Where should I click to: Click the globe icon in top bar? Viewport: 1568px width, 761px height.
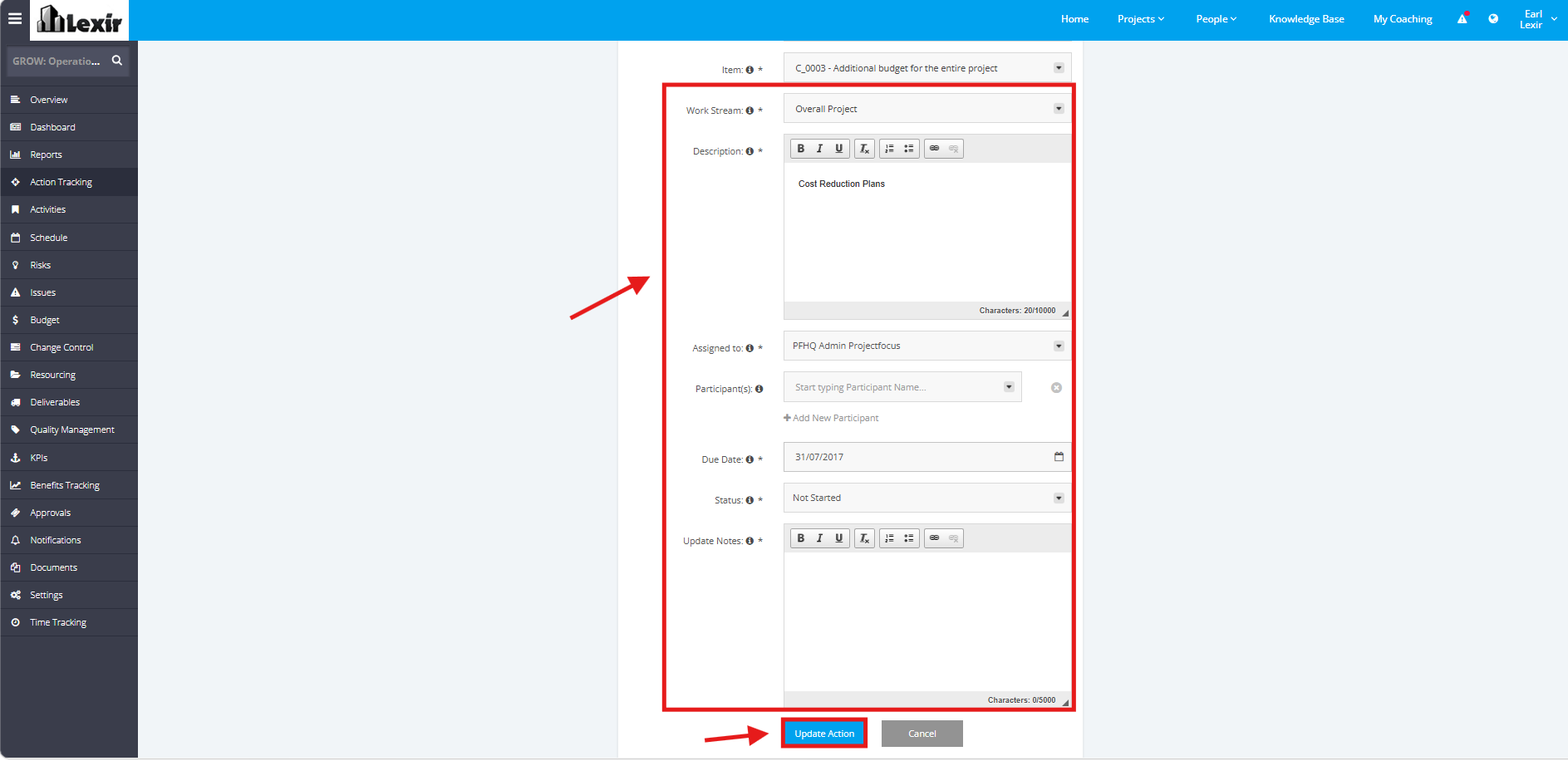(x=1493, y=18)
